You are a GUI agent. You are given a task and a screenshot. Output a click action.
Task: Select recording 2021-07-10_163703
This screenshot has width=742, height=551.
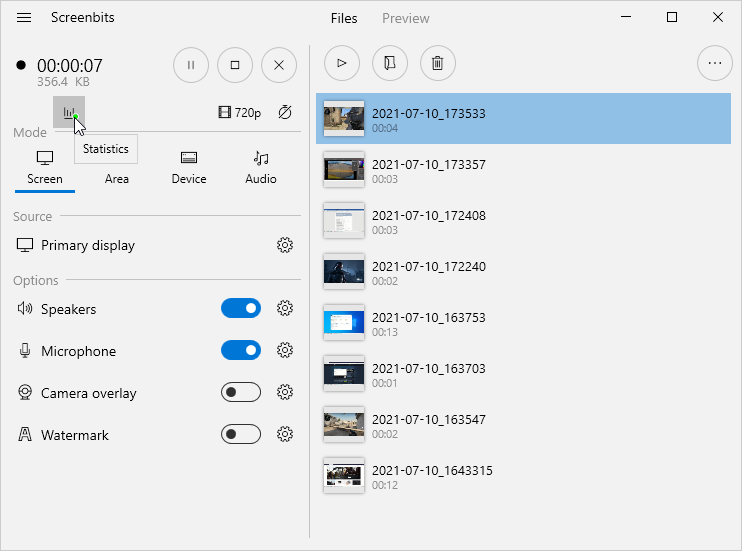(x=523, y=374)
